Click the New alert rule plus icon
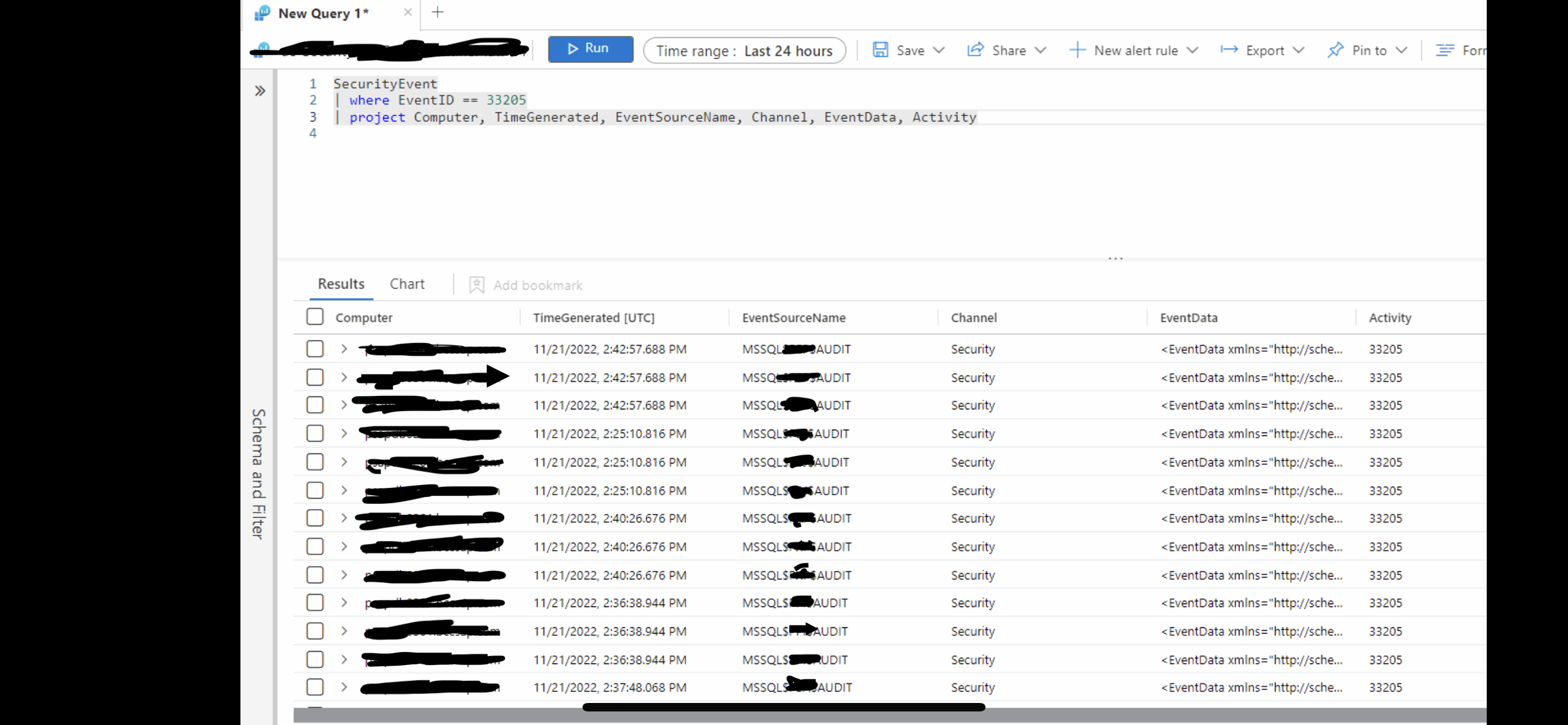The image size is (1568, 725). (1077, 50)
